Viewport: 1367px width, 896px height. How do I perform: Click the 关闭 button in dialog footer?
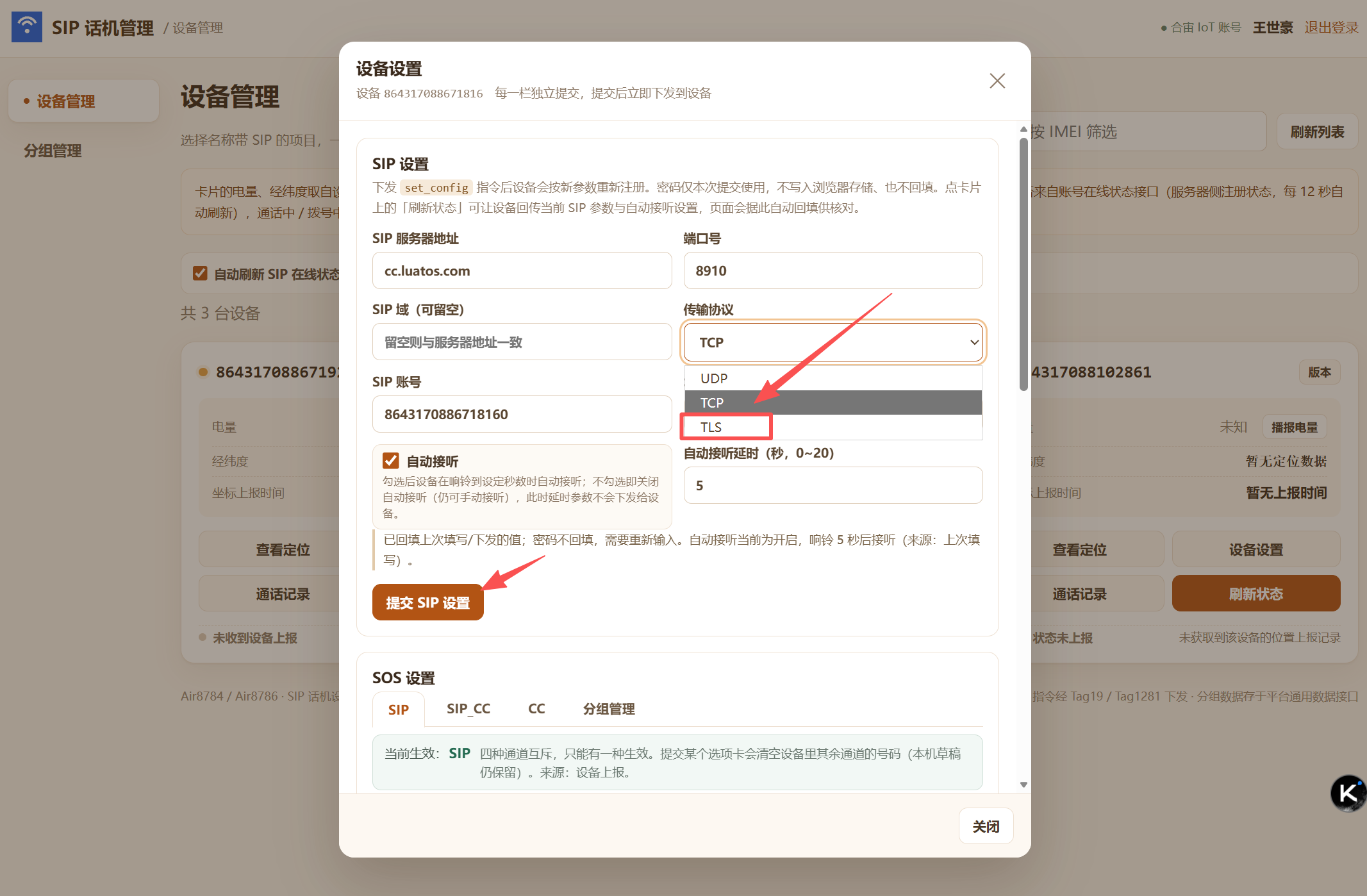pyautogui.click(x=986, y=827)
